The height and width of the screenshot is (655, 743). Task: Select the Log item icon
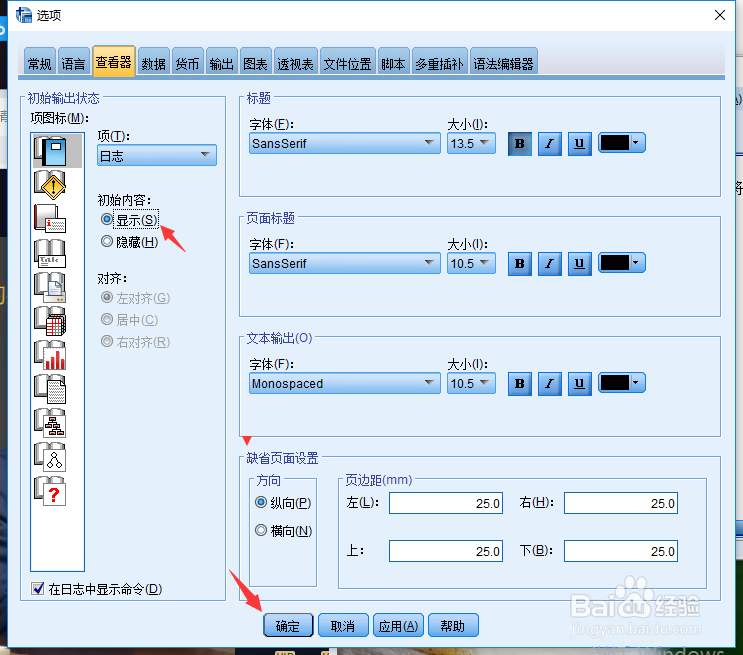coord(51,151)
